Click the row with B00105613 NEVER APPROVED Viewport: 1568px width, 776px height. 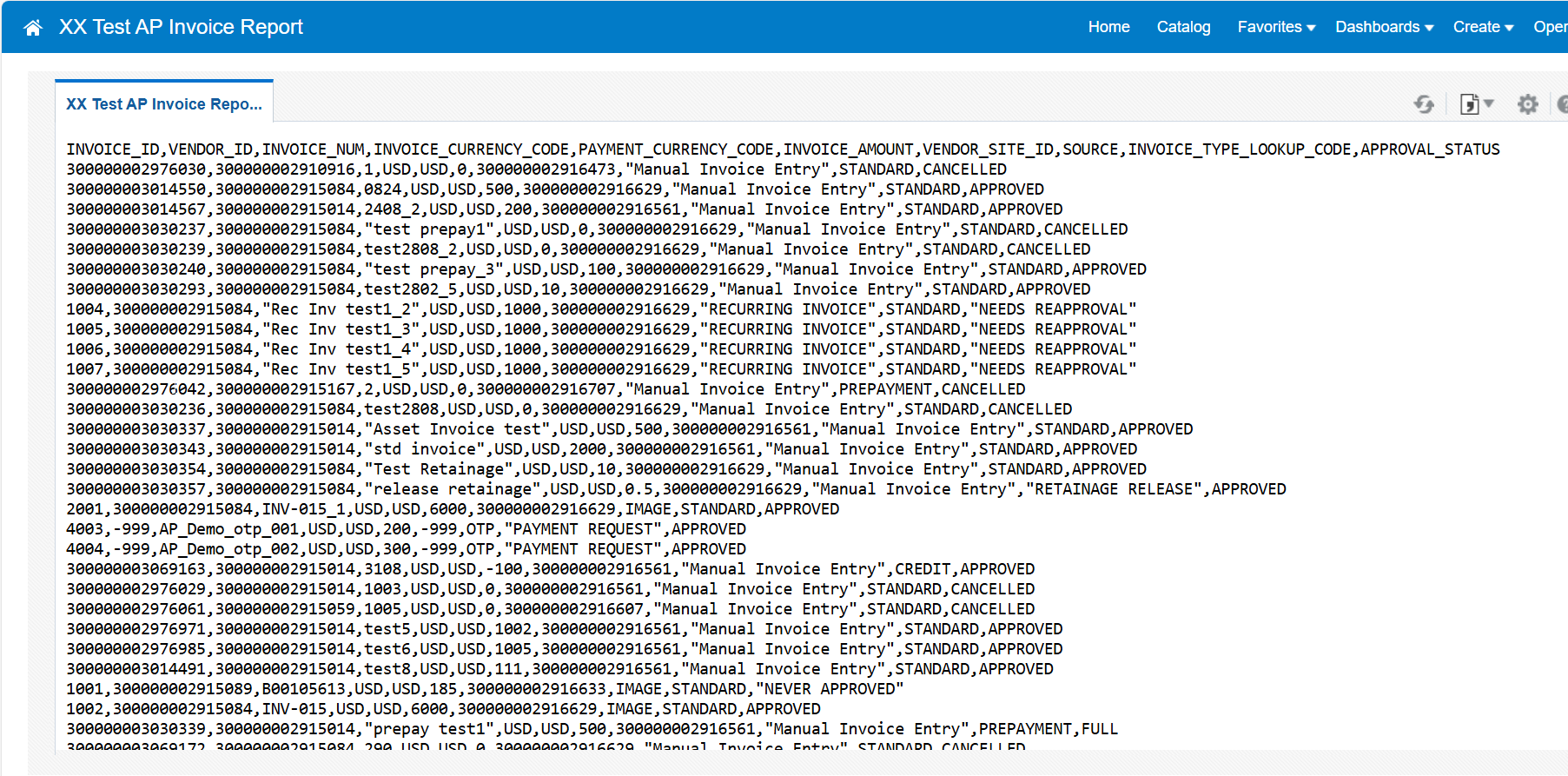(485, 689)
